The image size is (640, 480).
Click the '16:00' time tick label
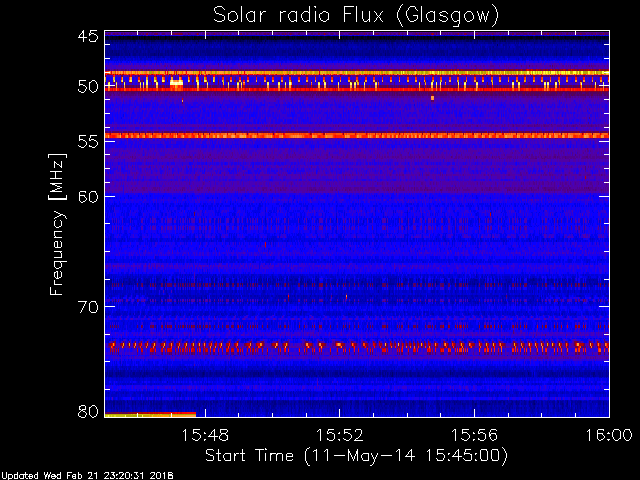pyautogui.click(x=609, y=435)
